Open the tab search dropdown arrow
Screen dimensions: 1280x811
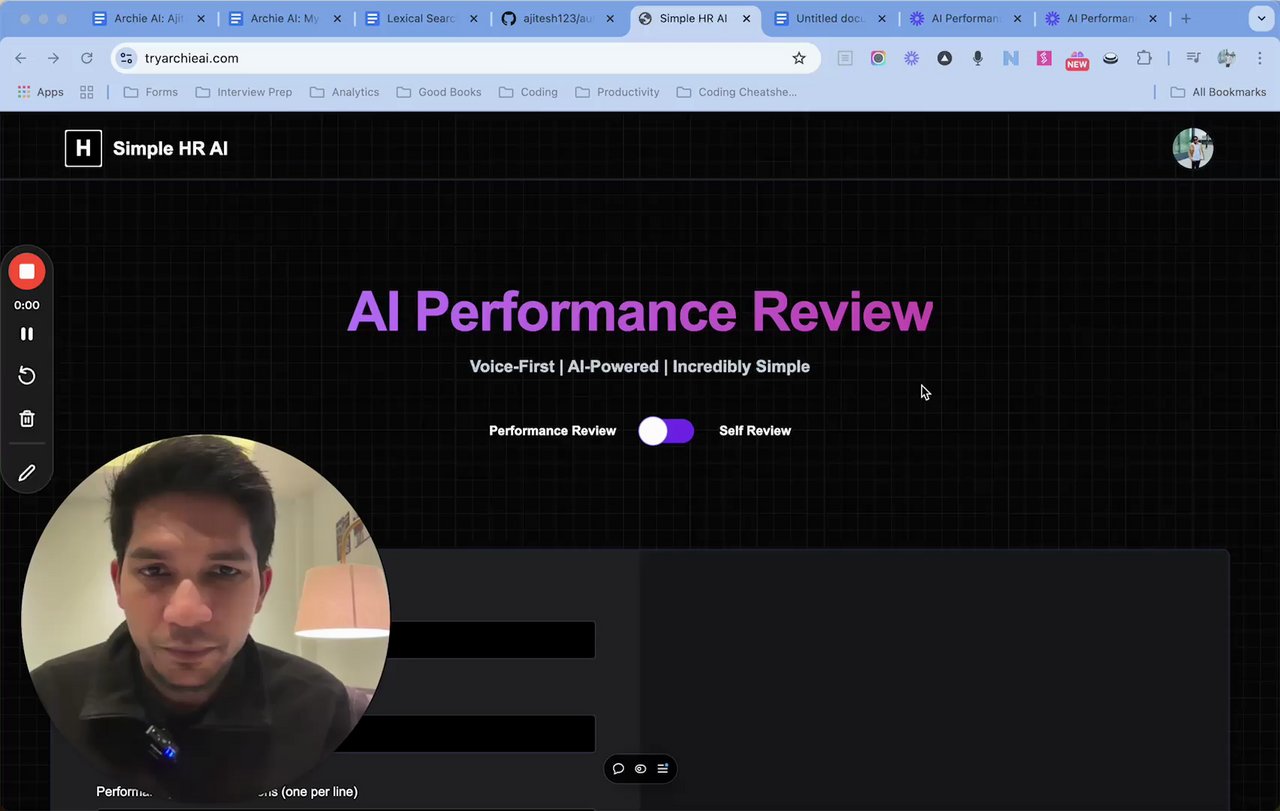[x=1261, y=18]
